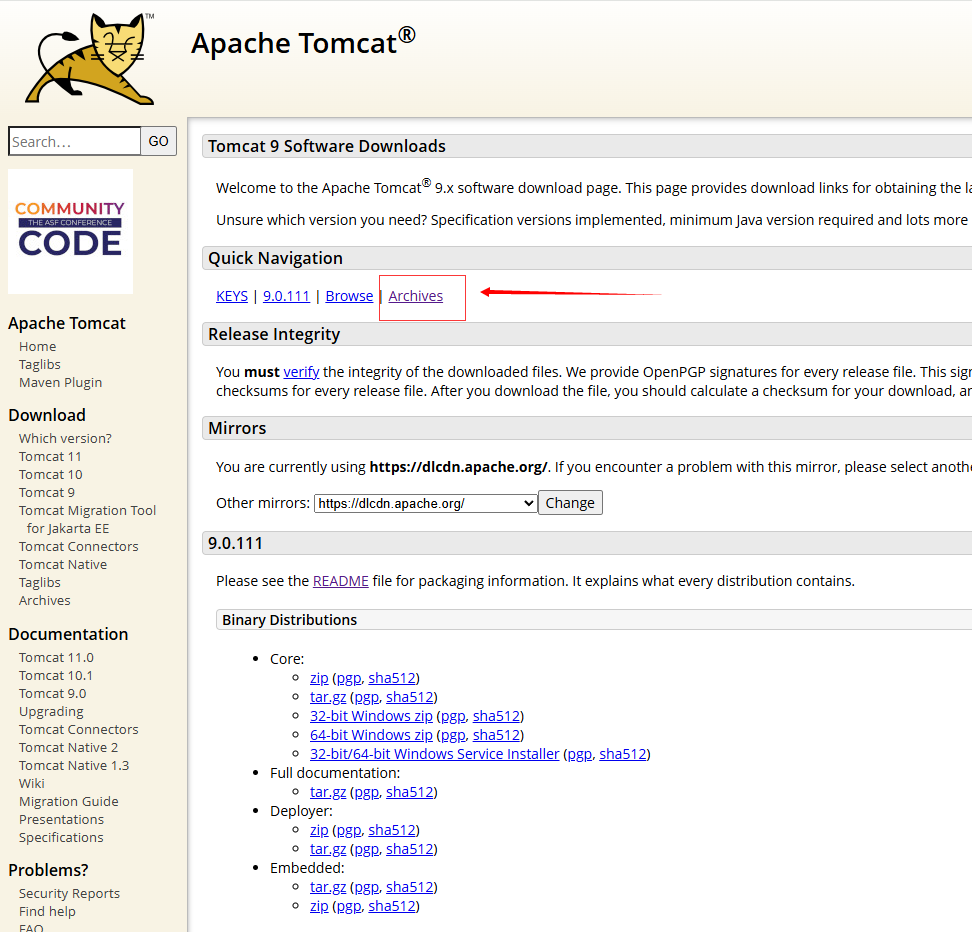Screen dimensions: 972x932
Task: Open Tomcat Migration Tool for Jakarta EE
Action: pos(87,520)
